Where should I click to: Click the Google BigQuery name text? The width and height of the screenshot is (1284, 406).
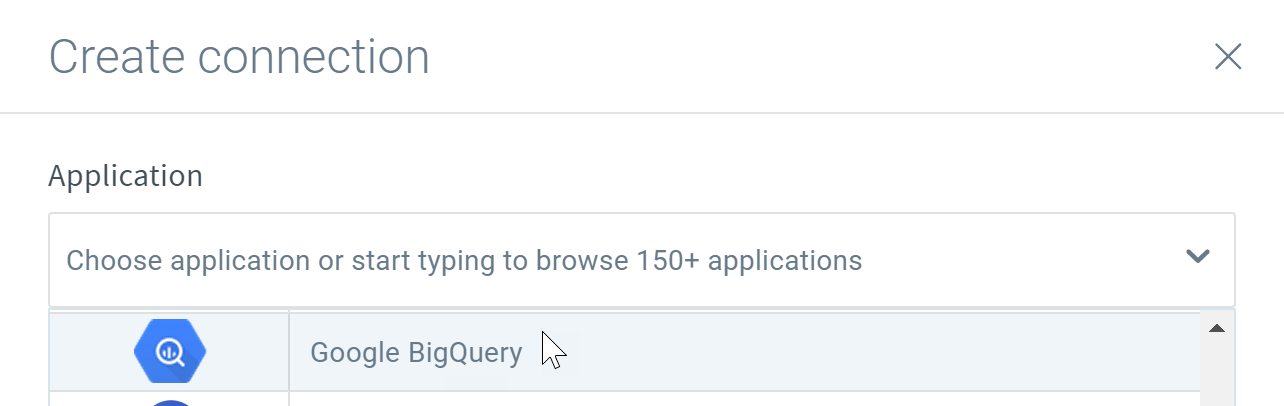(x=416, y=353)
